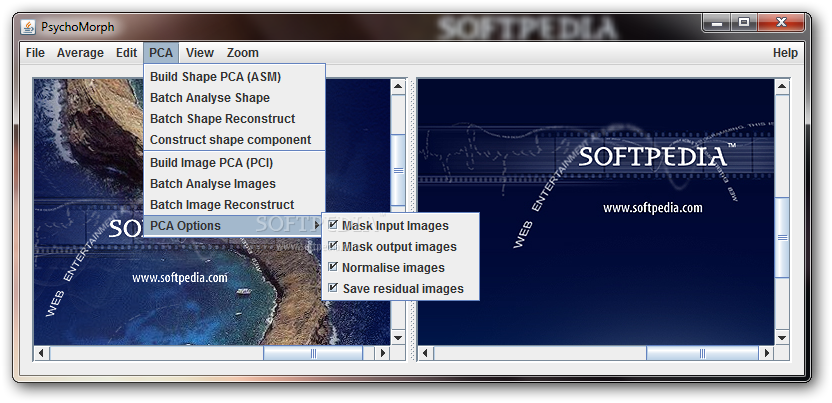Viewport: 832px width, 403px height.
Task: Click the right Softpedia image panel
Action: (596, 212)
